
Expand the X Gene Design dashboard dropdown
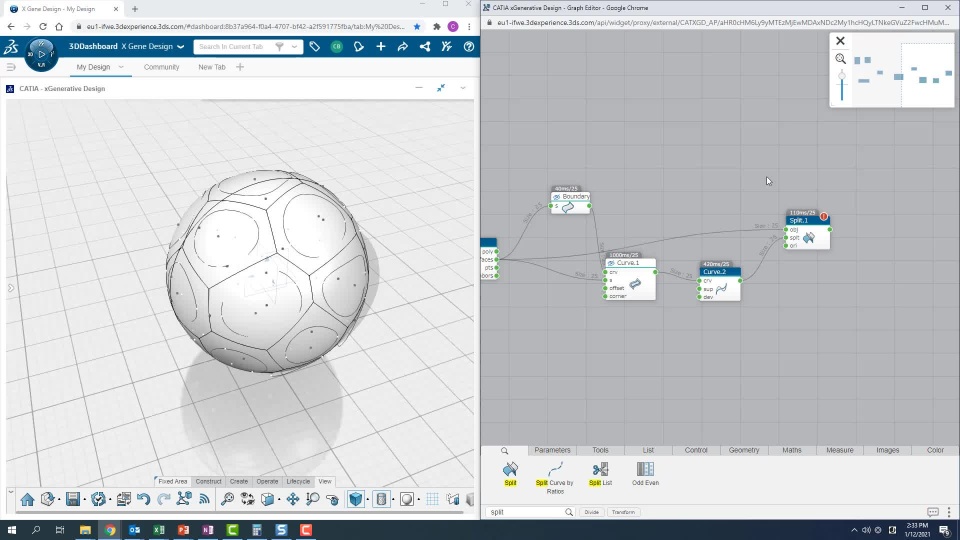(181, 47)
